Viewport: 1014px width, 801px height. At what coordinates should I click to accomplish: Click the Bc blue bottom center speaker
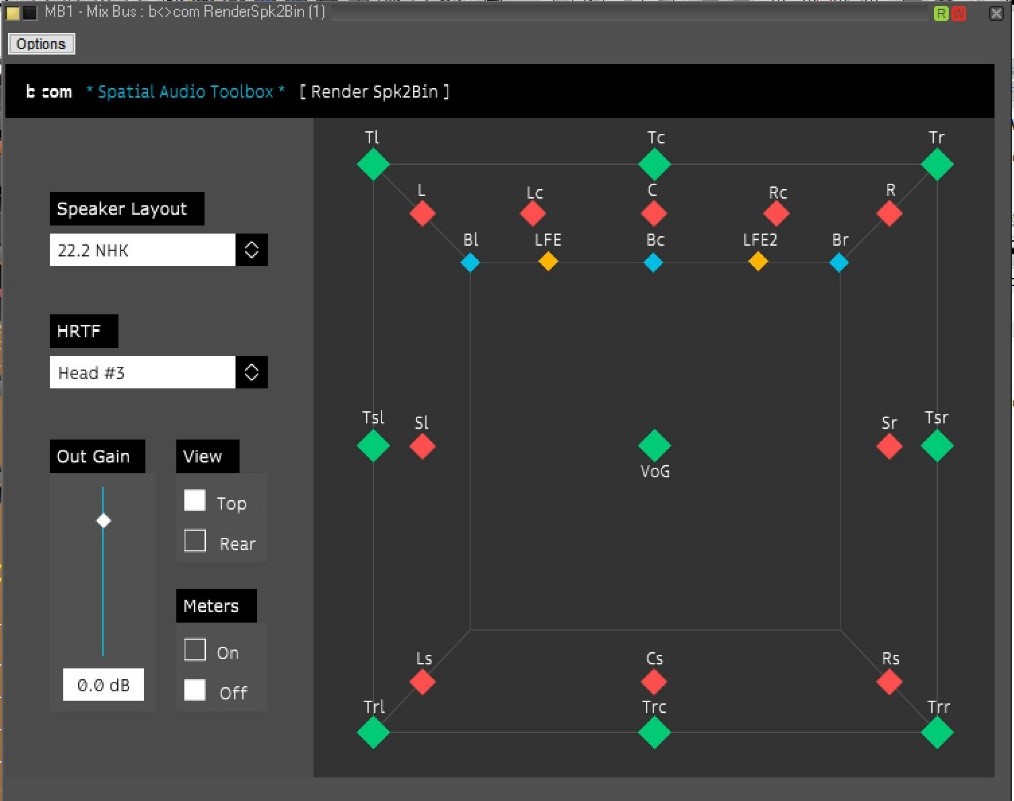click(653, 262)
